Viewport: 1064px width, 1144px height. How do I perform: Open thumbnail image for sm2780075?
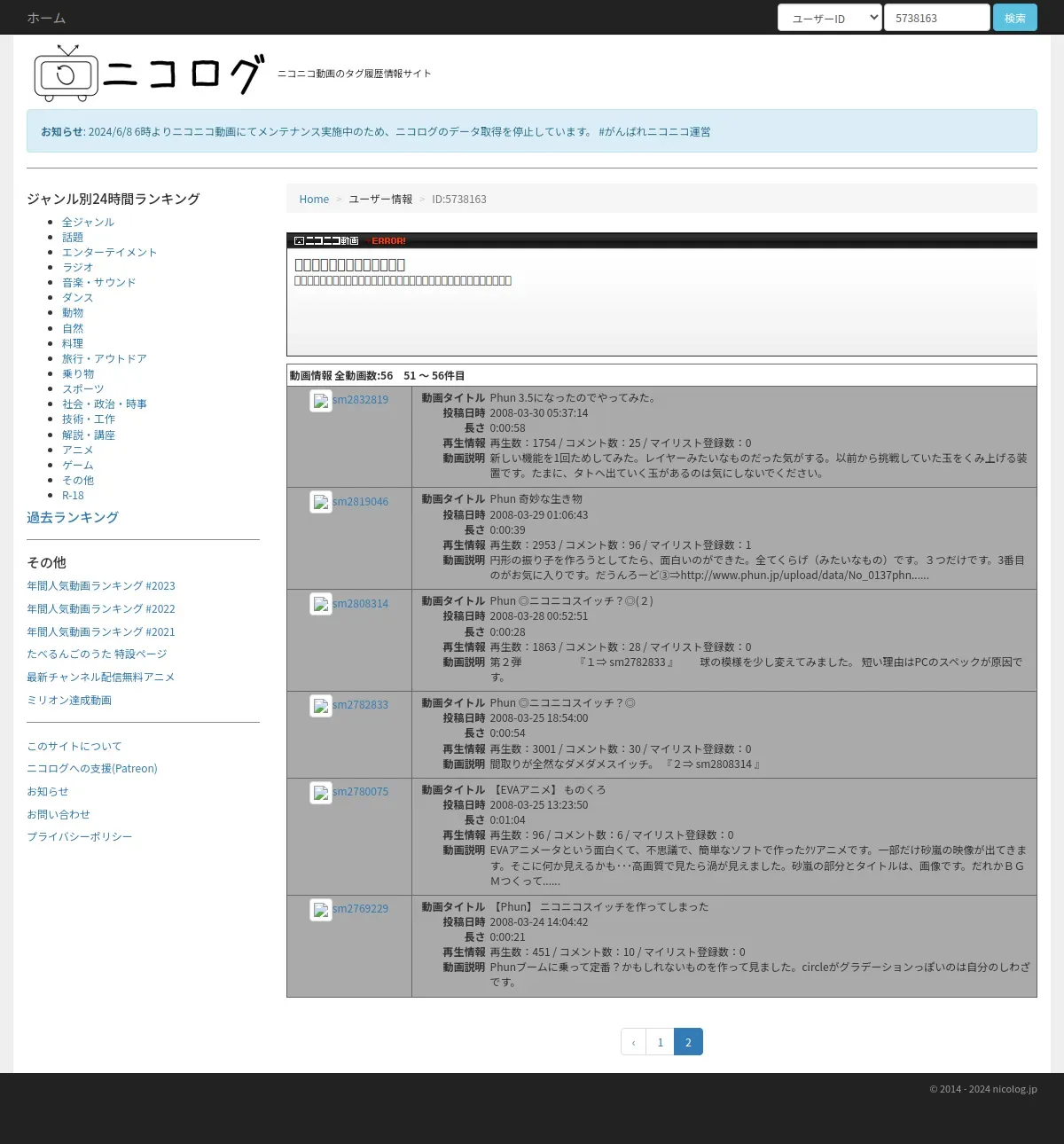[x=321, y=793]
